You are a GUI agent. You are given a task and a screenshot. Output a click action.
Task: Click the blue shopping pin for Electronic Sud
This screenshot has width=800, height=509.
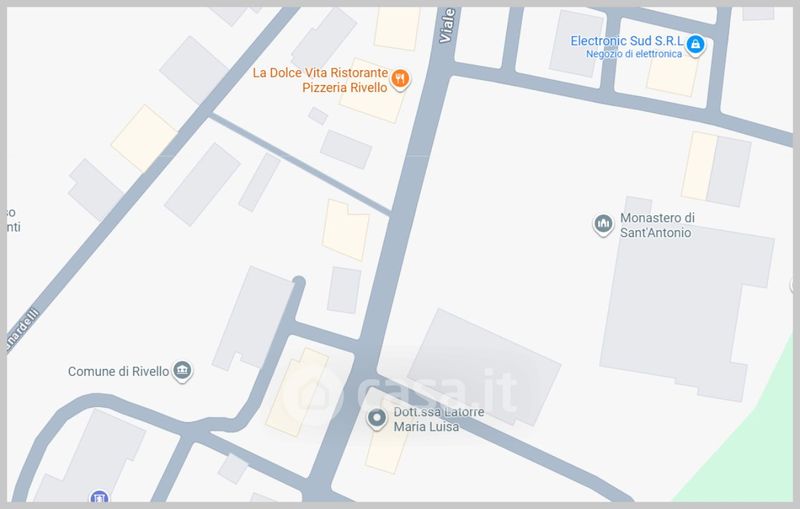695,45
